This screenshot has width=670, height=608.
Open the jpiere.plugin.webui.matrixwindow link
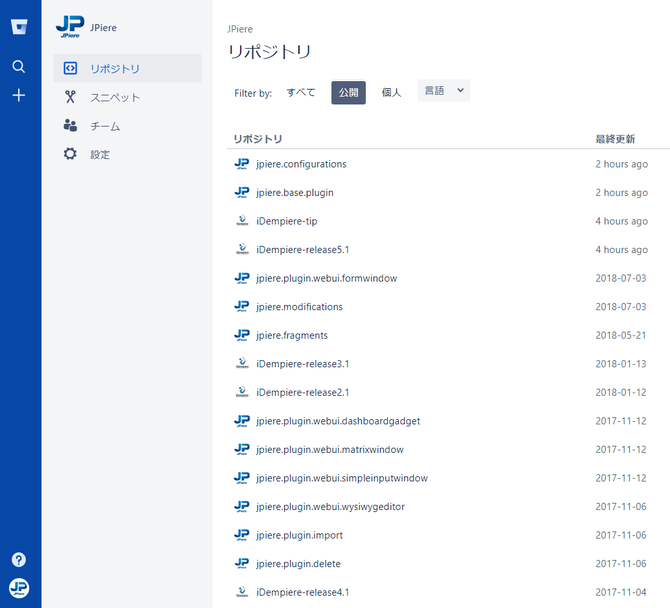point(330,450)
